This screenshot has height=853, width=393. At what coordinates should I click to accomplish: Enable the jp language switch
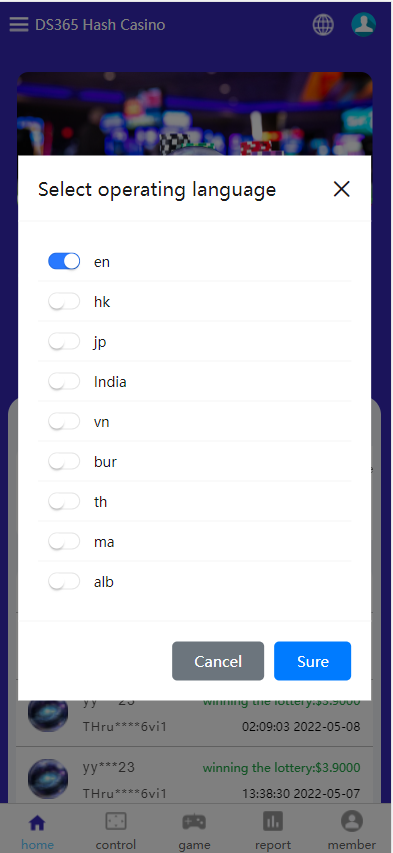64,342
